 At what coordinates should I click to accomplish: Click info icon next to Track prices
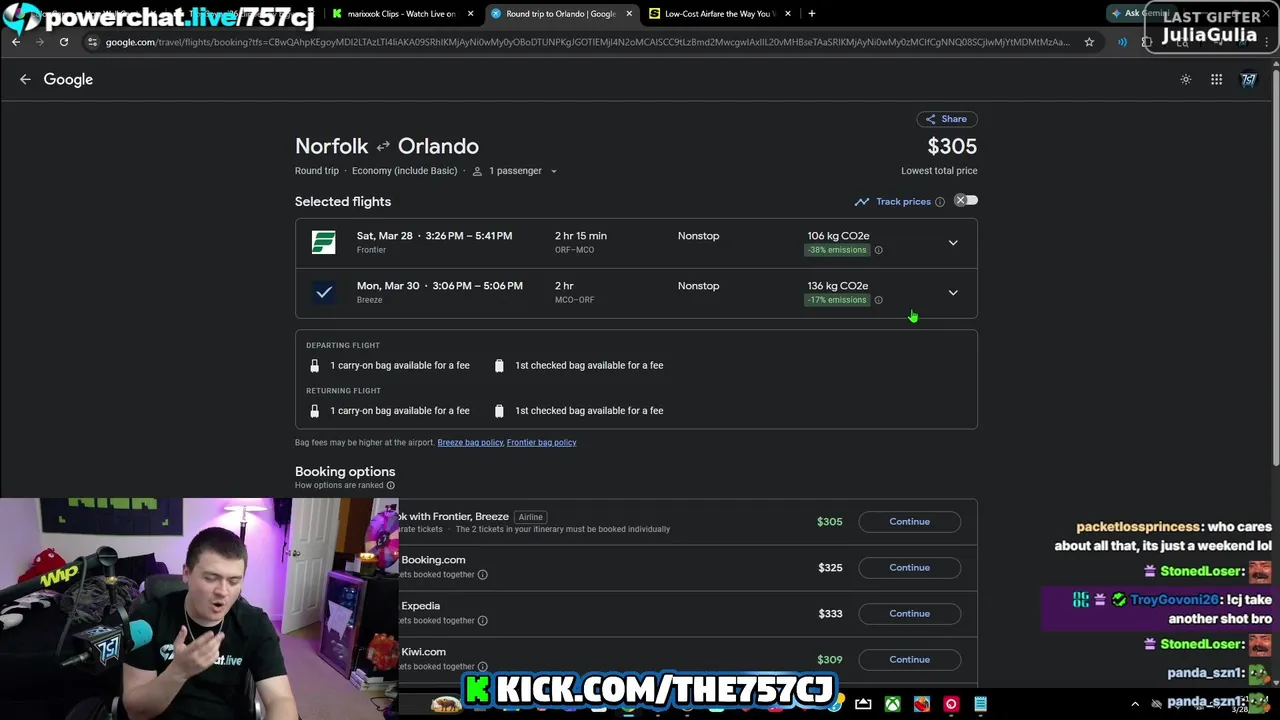click(939, 202)
